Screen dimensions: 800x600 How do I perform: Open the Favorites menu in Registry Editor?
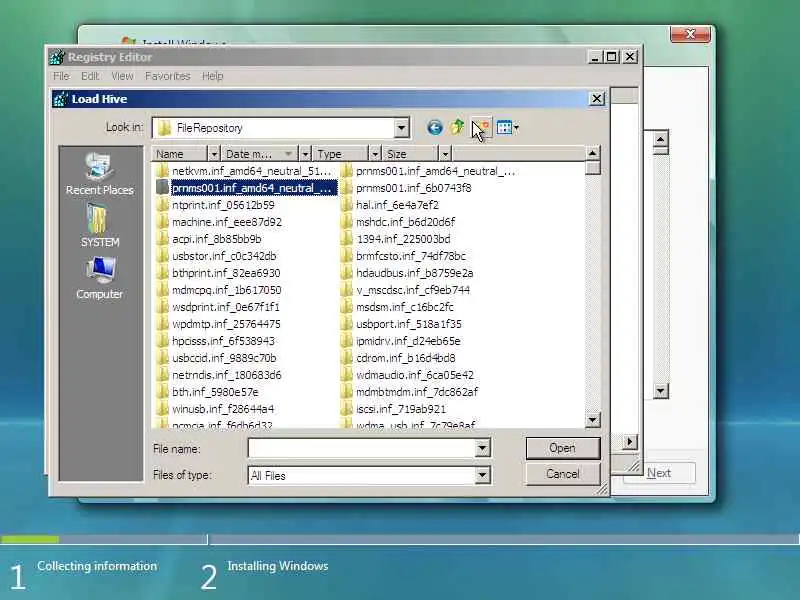pyautogui.click(x=167, y=76)
